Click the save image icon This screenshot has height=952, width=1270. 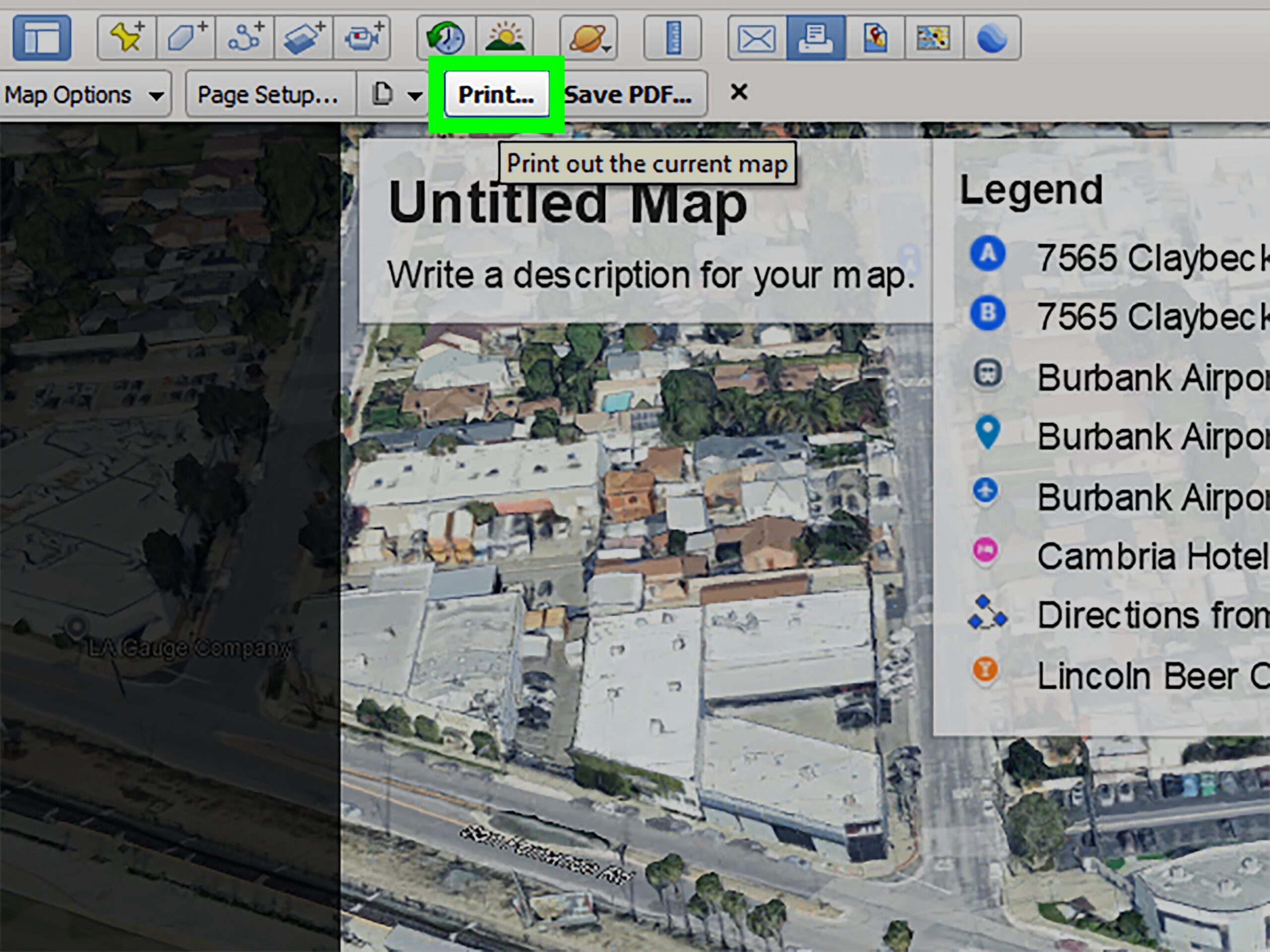(x=934, y=38)
